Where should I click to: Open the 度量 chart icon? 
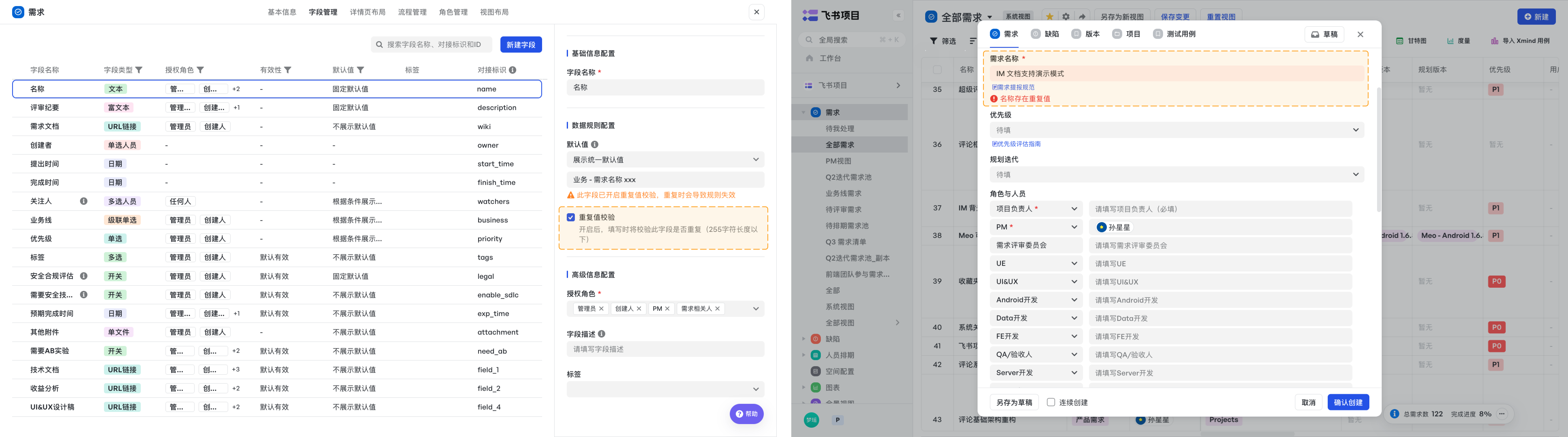(1450, 41)
